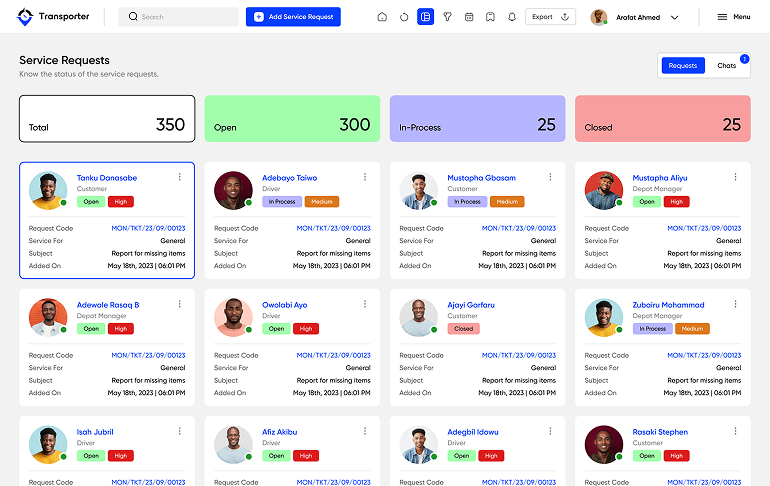Click Medium priority badge on Zubairu Mohammad card

click(x=692, y=329)
